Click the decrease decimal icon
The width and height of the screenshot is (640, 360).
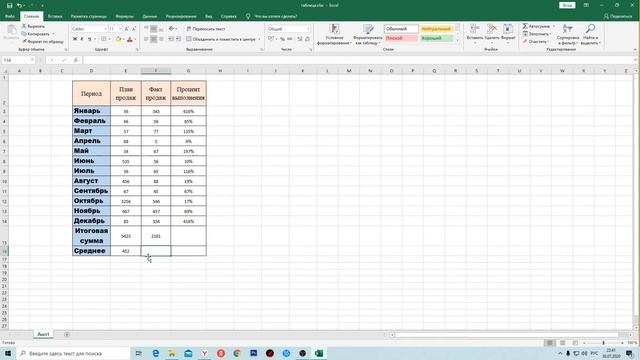tap(307, 39)
